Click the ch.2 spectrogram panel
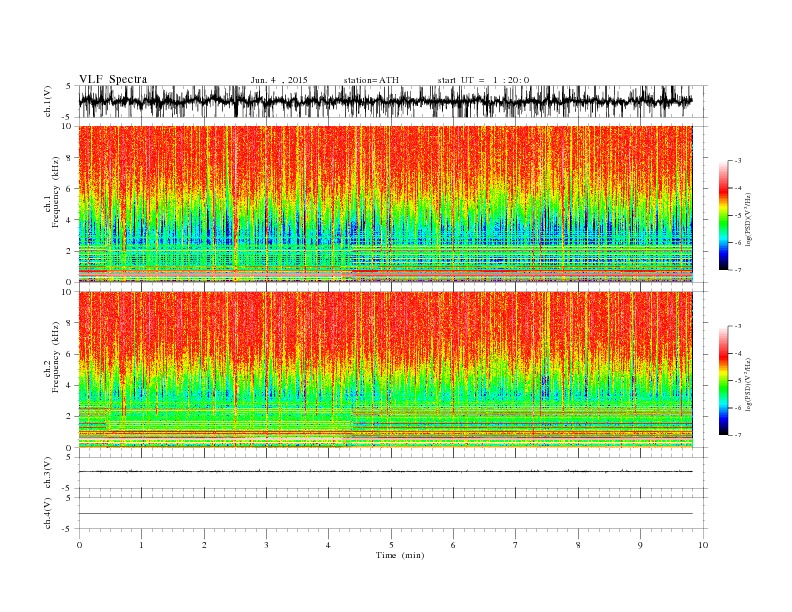The image size is (792, 612). coord(385,370)
